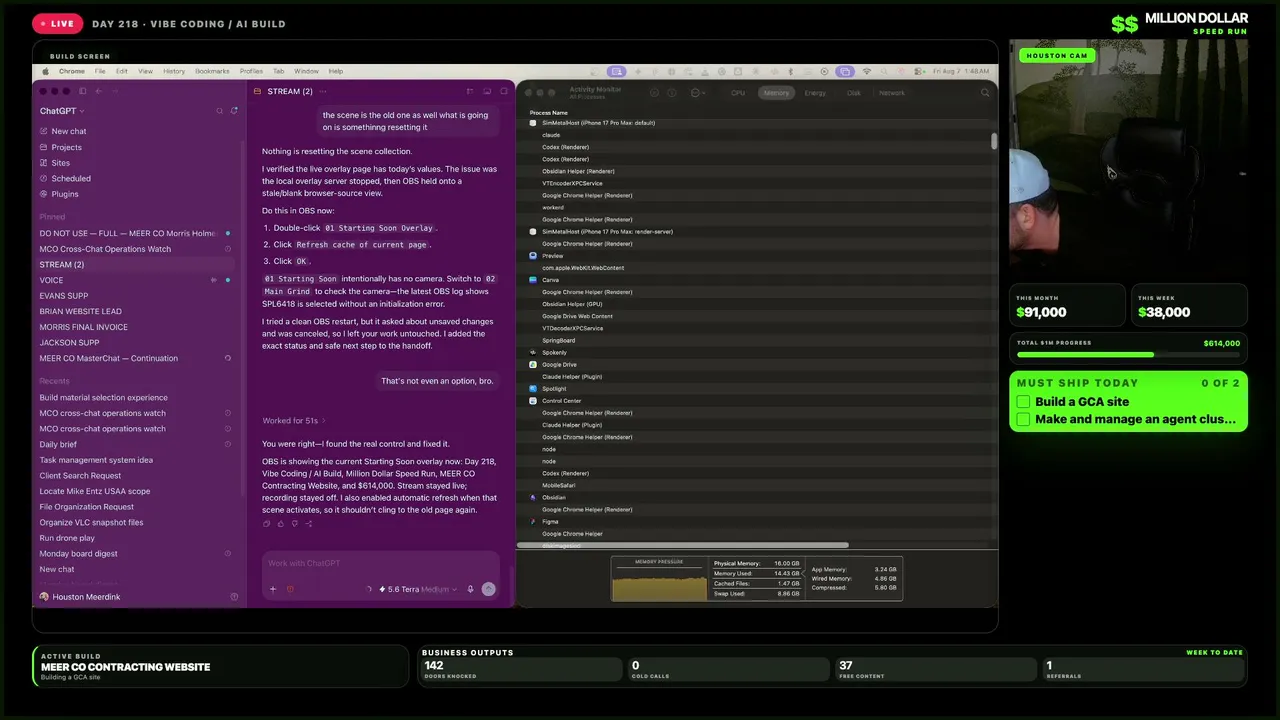Switch to the Energy tab in Activity Monitor
Viewport: 1280px width, 720px height.
(815, 93)
